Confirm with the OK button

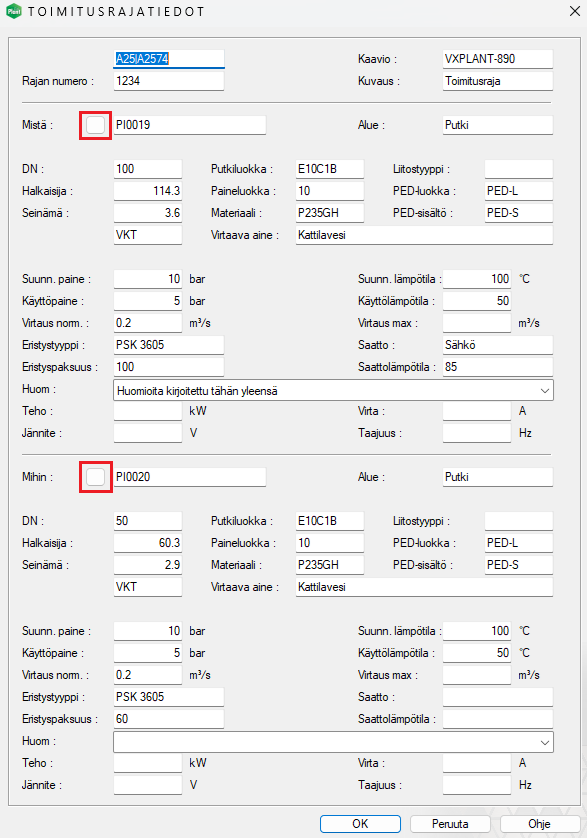[x=360, y=824]
